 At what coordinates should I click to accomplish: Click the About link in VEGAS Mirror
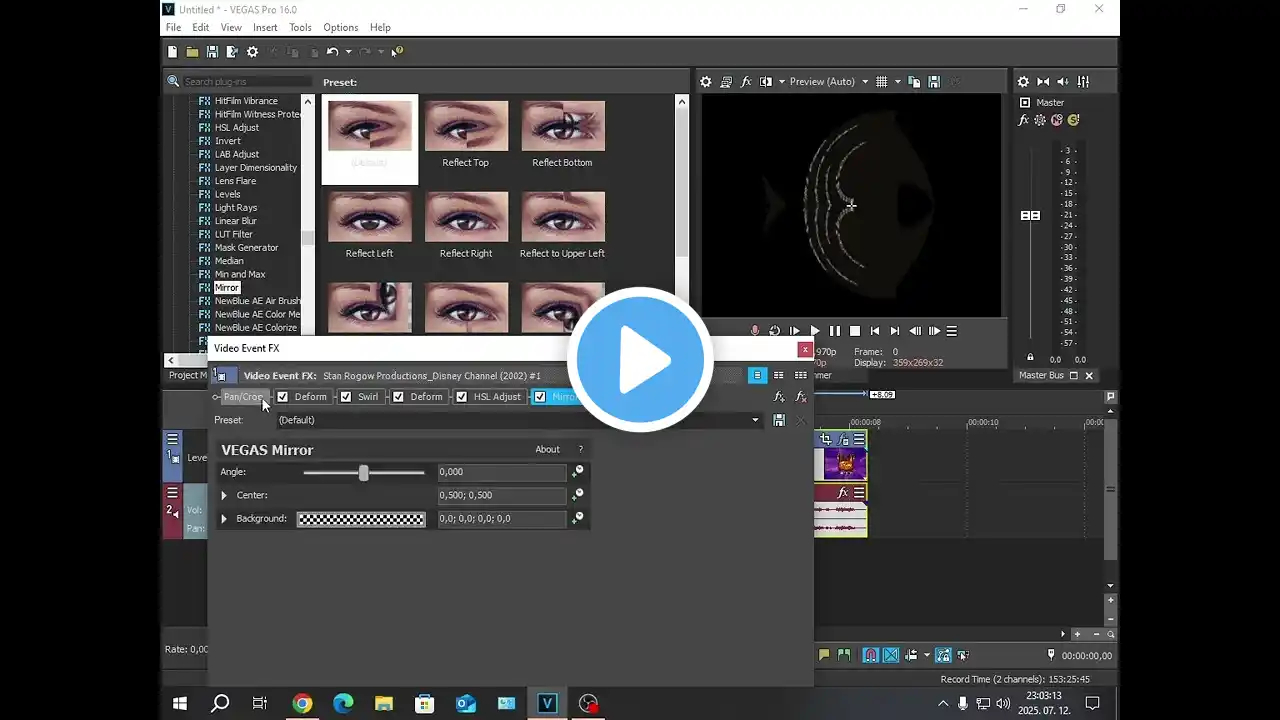coord(547,450)
